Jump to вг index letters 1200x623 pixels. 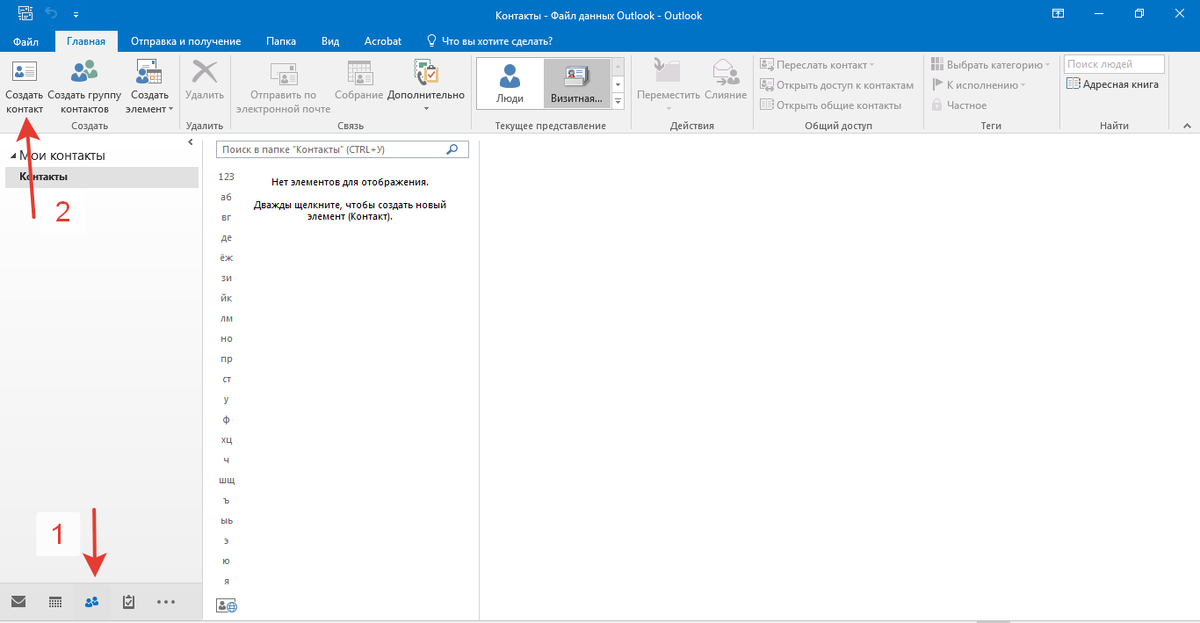tap(226, 217)
